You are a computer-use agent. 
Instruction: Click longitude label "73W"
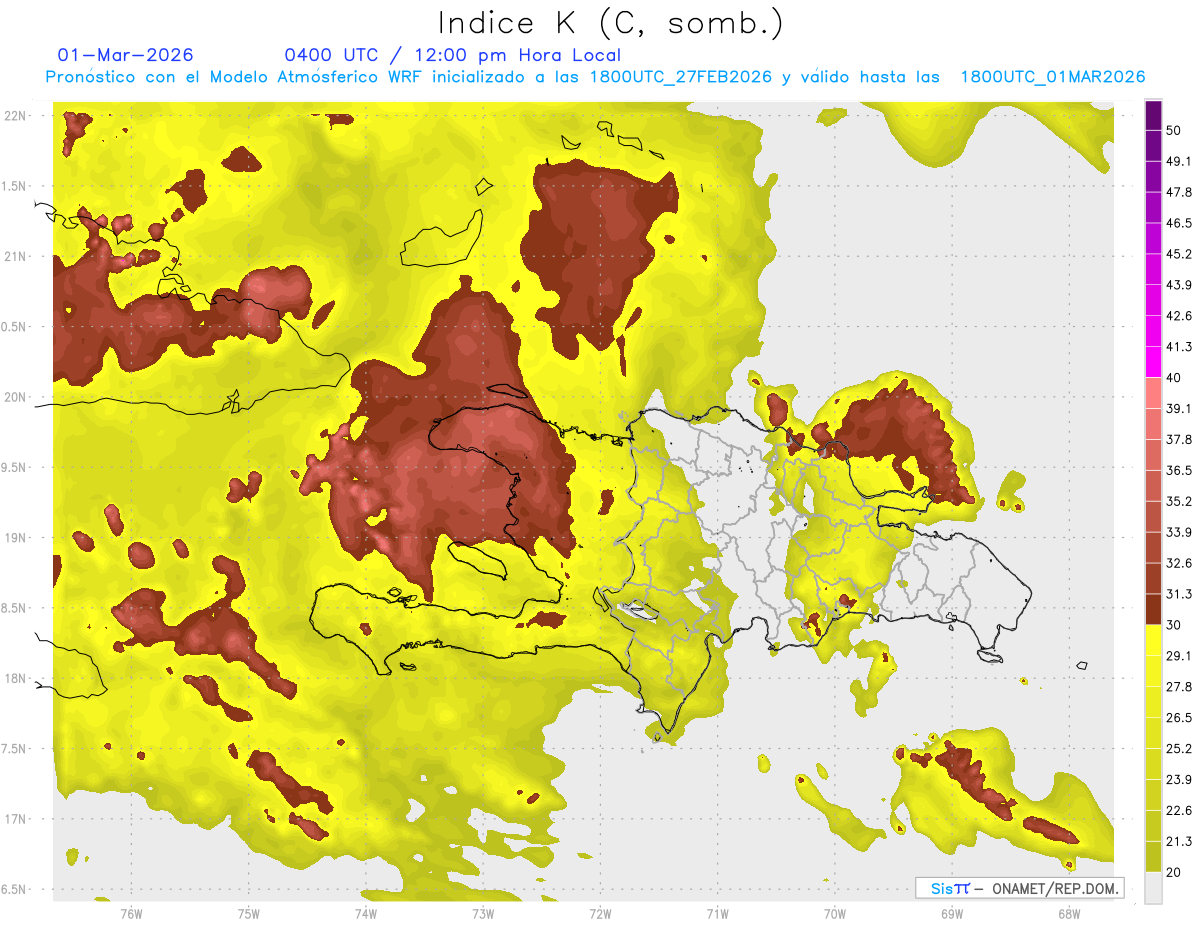pyautogui.click(x=483, y=913)
